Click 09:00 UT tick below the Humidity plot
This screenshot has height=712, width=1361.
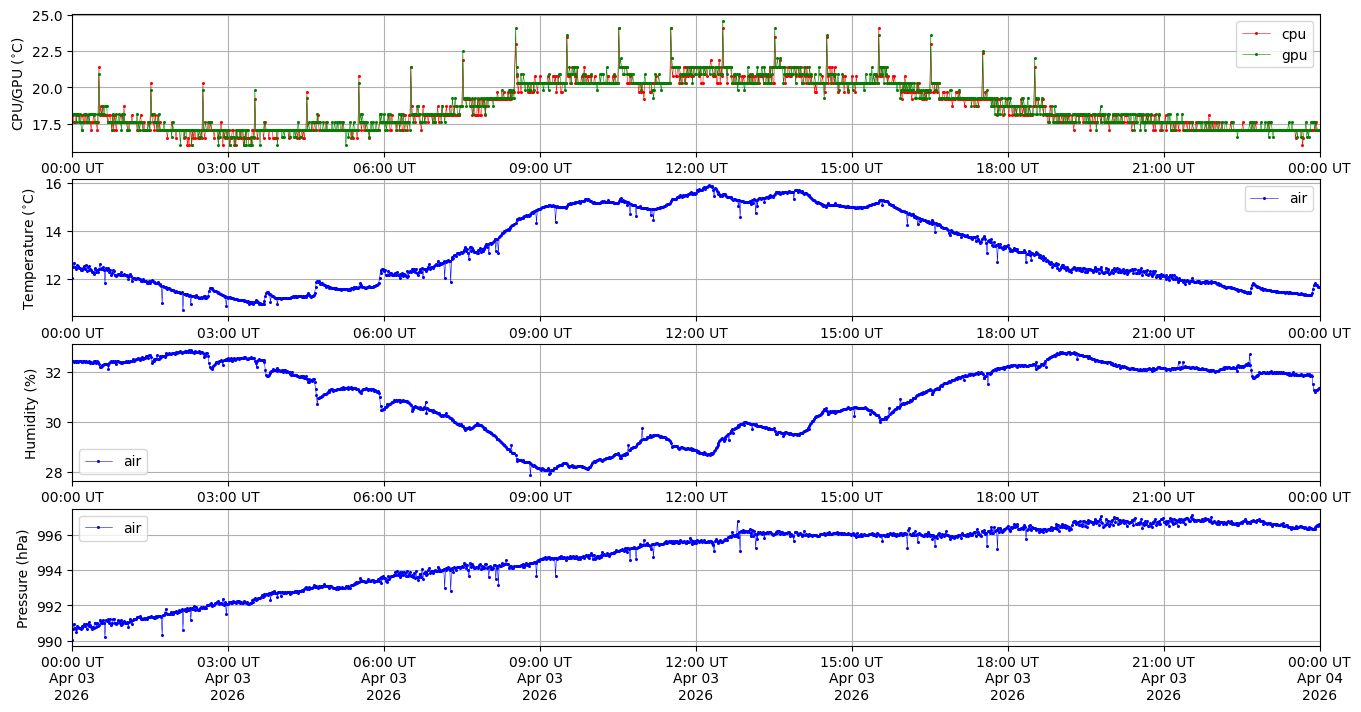click(540, 496)
